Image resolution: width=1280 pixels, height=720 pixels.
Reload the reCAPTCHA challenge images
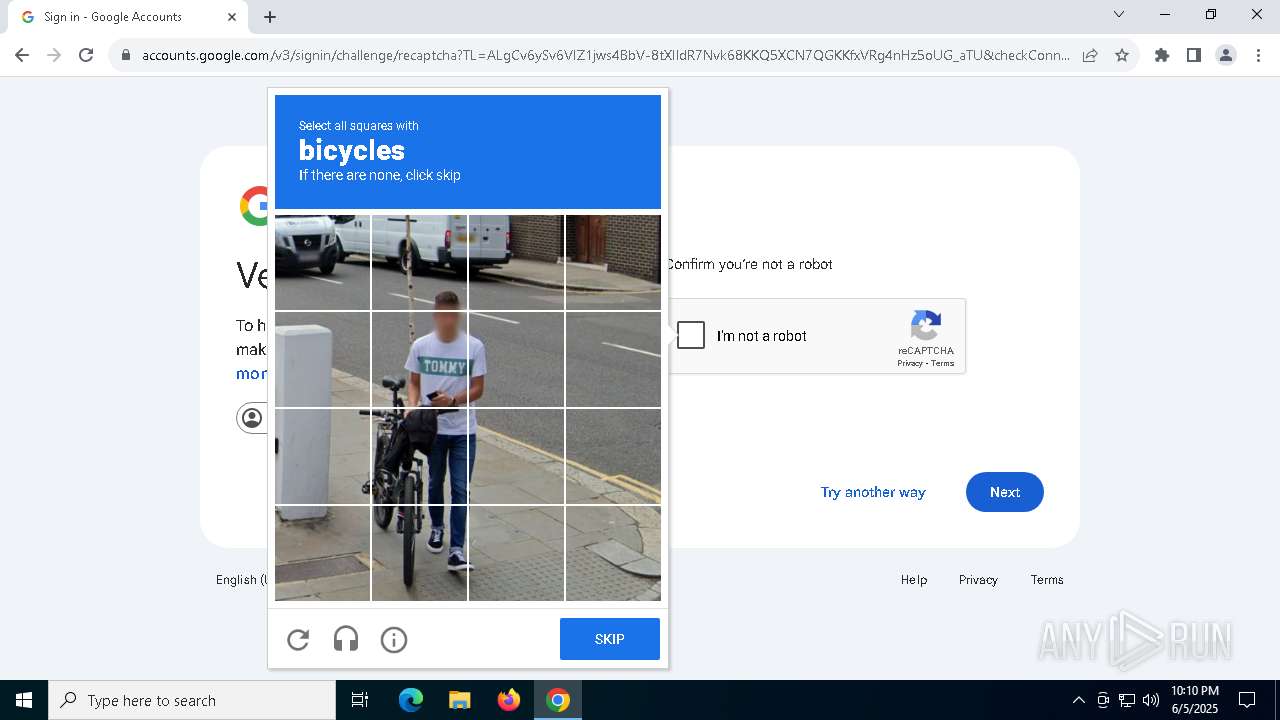(298, 640)
